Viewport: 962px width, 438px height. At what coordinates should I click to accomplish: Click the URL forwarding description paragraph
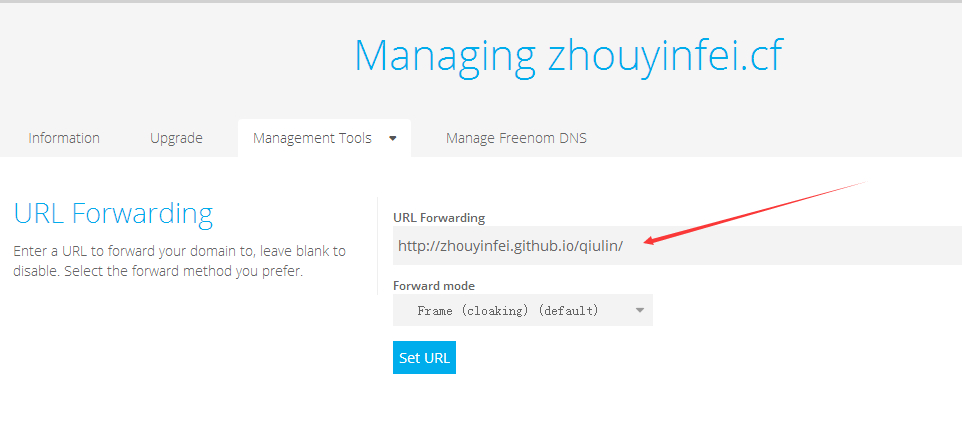pos(180,261)
